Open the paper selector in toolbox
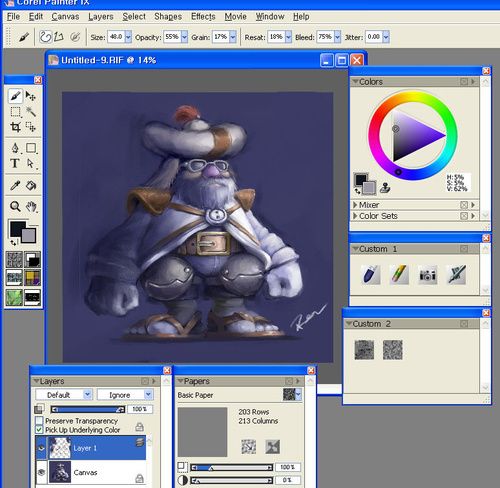Screen dimensions: 500x488 coord(14,260)
